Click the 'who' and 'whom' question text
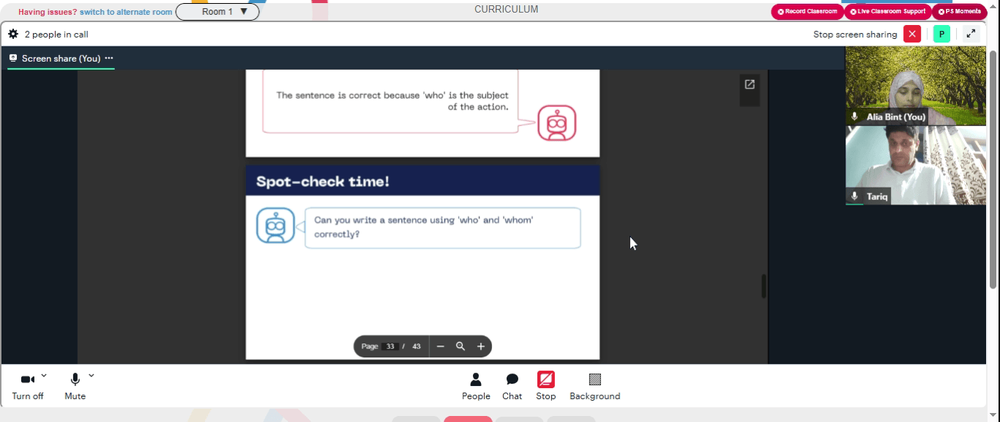This screenshot has height=422, width=1000. [x=424, y=227]
